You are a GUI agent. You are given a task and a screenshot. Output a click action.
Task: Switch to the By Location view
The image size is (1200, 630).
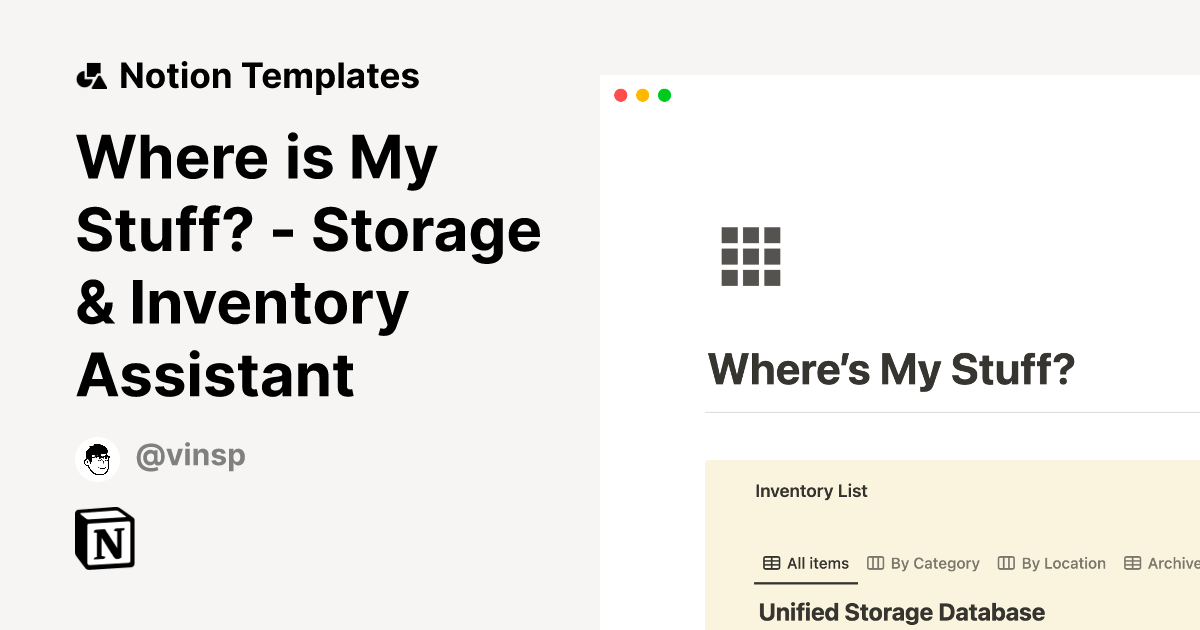point(1062,563)
